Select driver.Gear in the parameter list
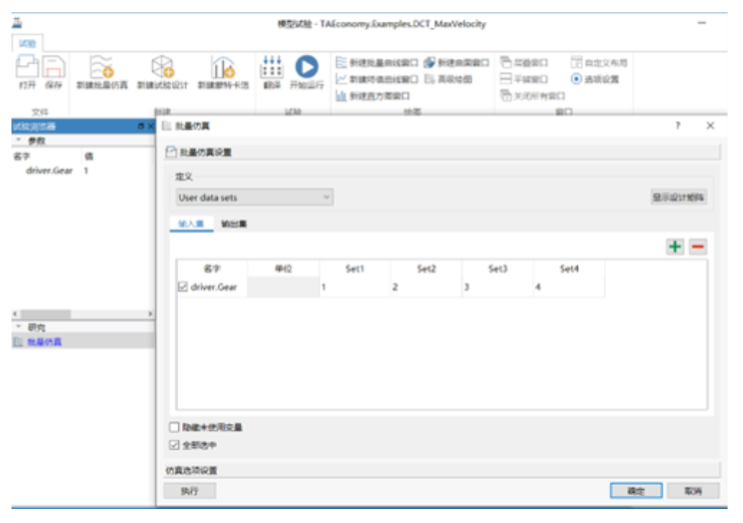Viewport: 743px width, 523px height. 49,171
